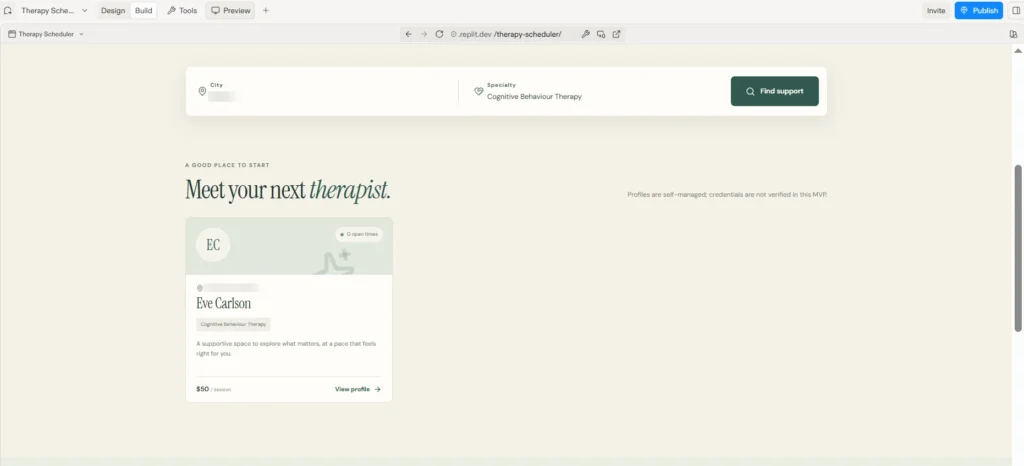Viewport: 1024px width, 466px height.
Task: Click the Cognitive Behaviour Therapy tag on card
Action: pos(233,324)
